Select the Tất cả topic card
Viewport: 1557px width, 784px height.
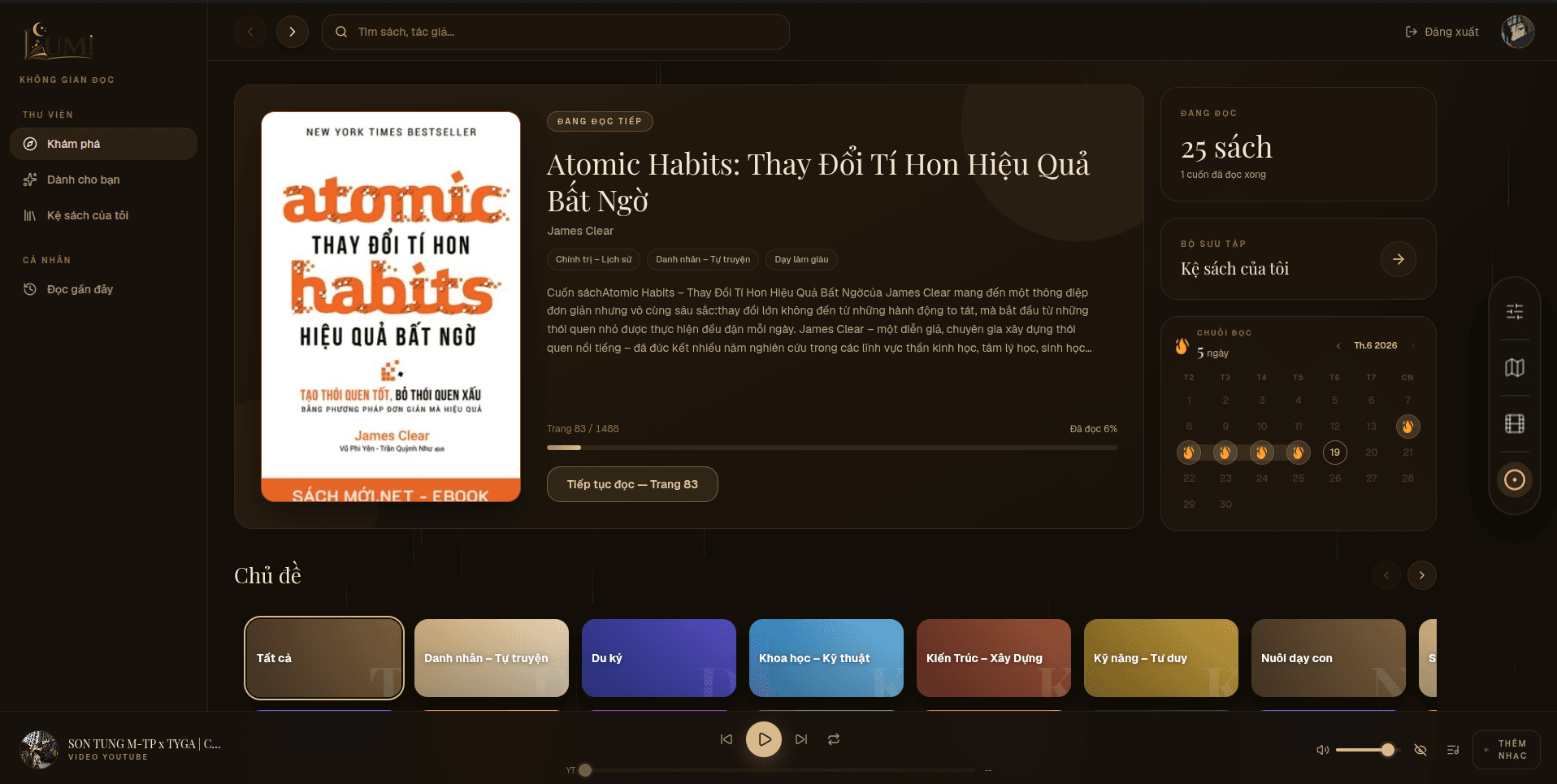[324, 658]
